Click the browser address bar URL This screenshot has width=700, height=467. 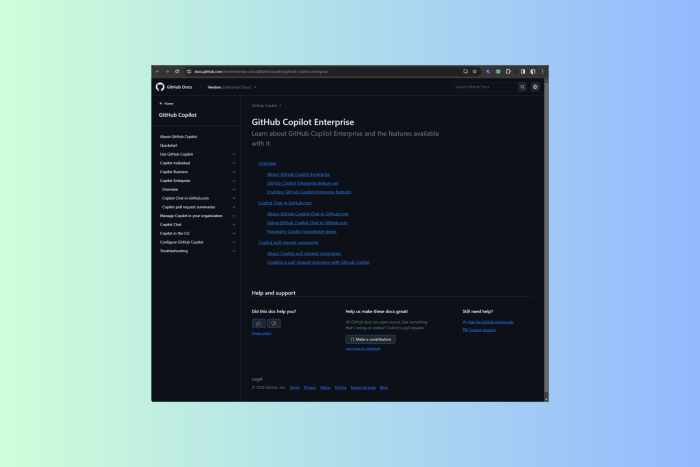pos(261,71)
